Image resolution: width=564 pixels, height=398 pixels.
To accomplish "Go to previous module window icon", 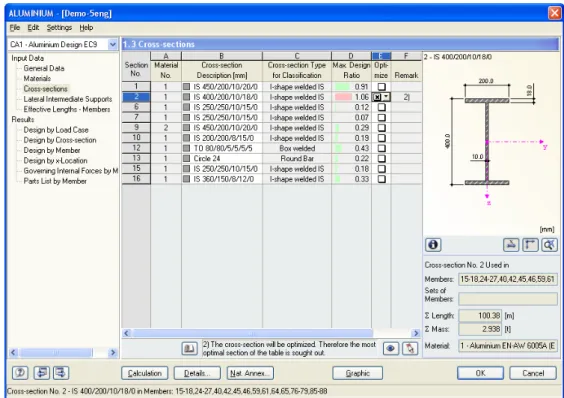I will click(42, 372).
